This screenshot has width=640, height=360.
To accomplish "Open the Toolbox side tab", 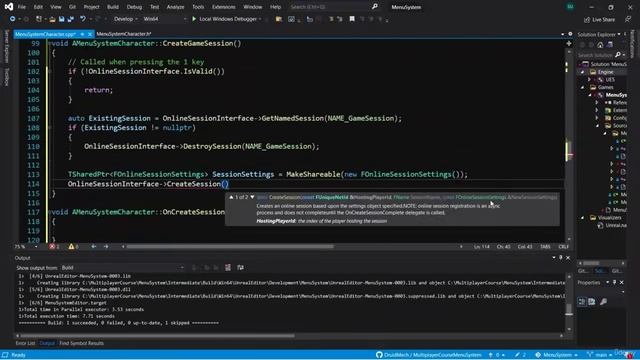I will pyautogui.click(x=6, y=77).
